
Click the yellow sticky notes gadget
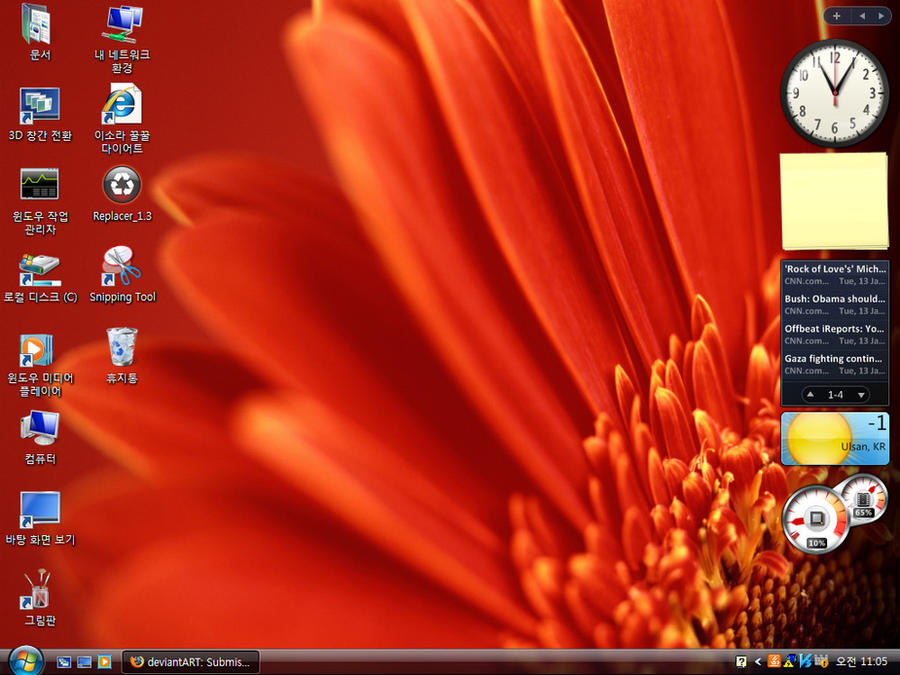click(835, 201)
